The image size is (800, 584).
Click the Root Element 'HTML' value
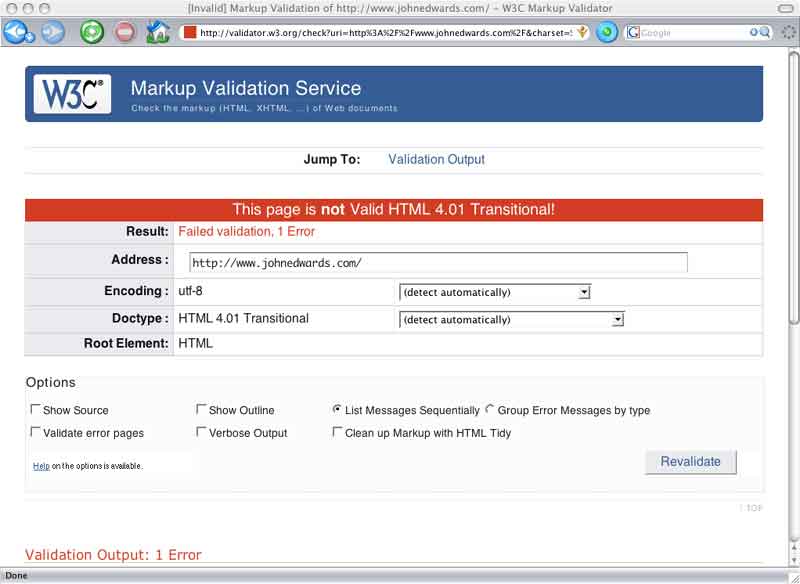point(195,343)
